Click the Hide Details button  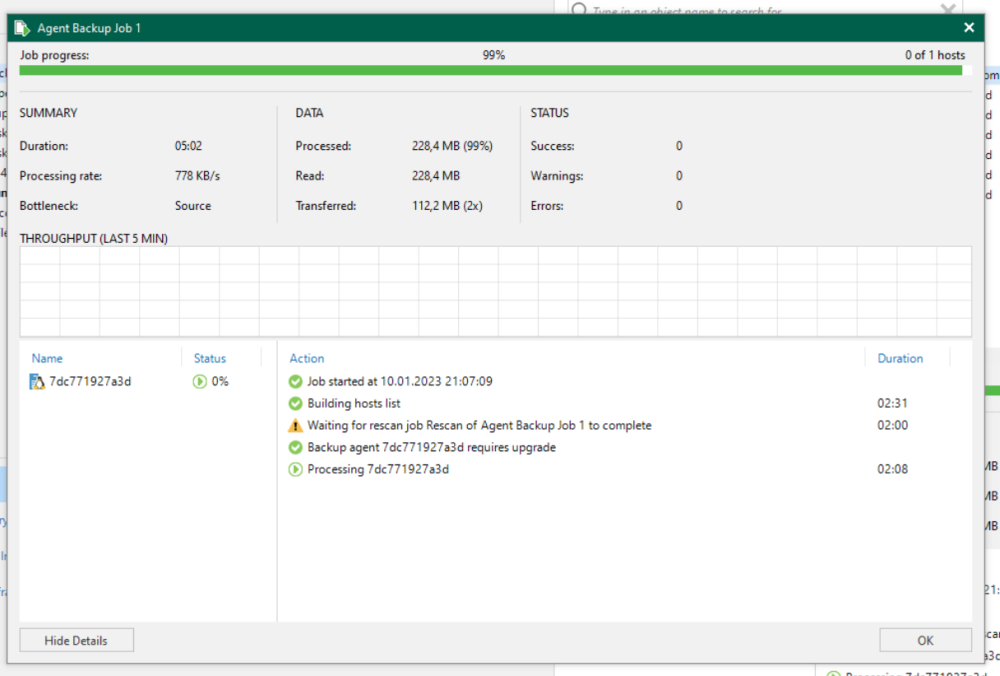[x=77, y=640]
